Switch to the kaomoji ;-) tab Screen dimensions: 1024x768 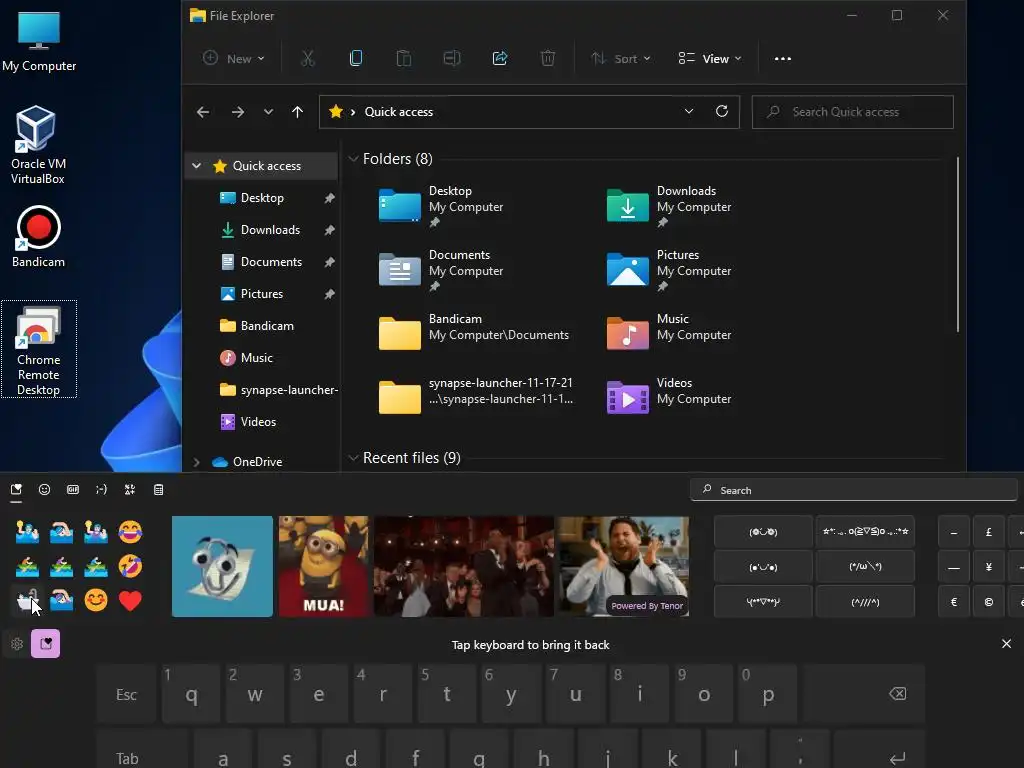click(x=101, y=490)
